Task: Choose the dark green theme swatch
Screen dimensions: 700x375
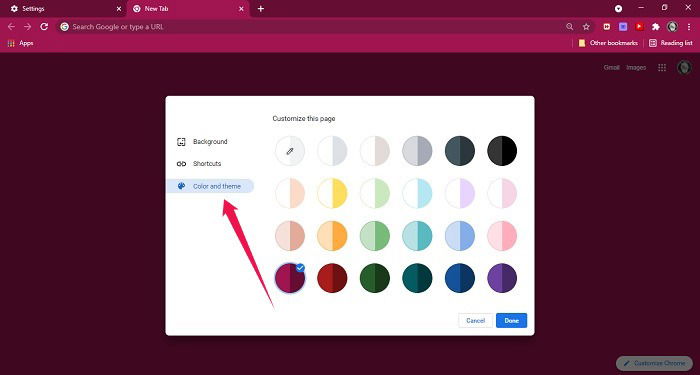Action: point(375,278)
